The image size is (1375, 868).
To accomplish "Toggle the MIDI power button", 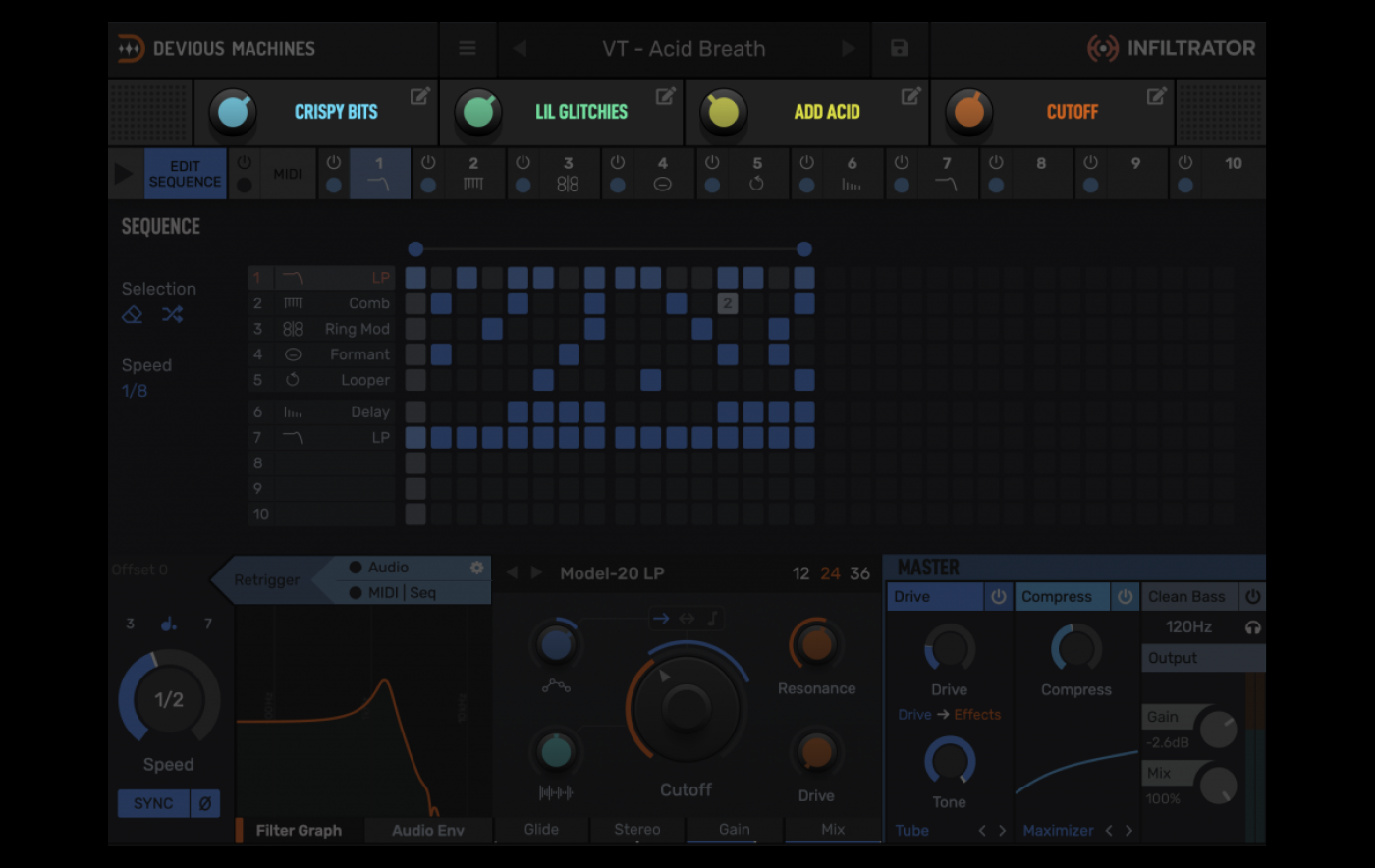I will [x=245, y=162].
